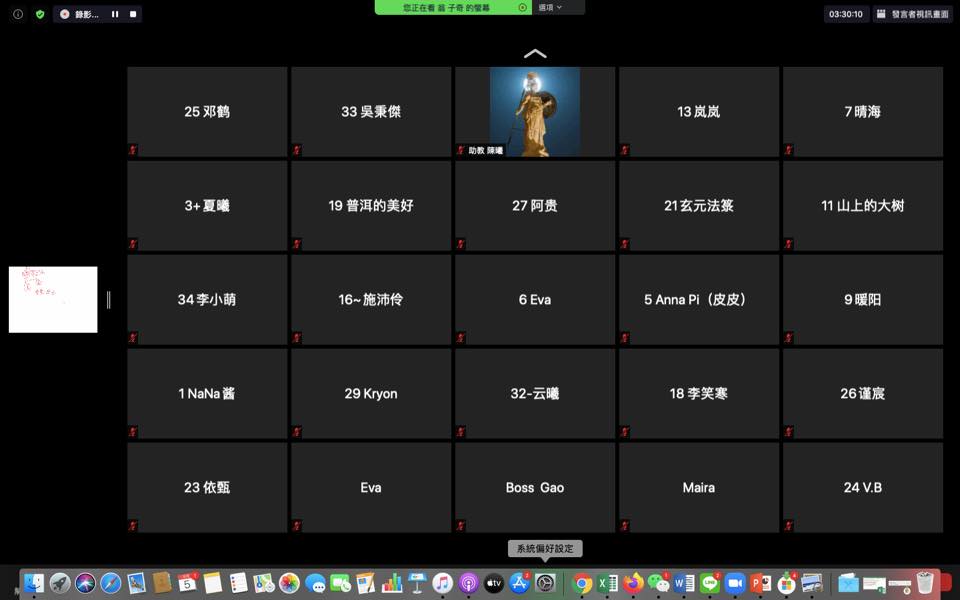Open the LINE app in the dock
This screenshot has height=600, width=960.
point(710,583)
